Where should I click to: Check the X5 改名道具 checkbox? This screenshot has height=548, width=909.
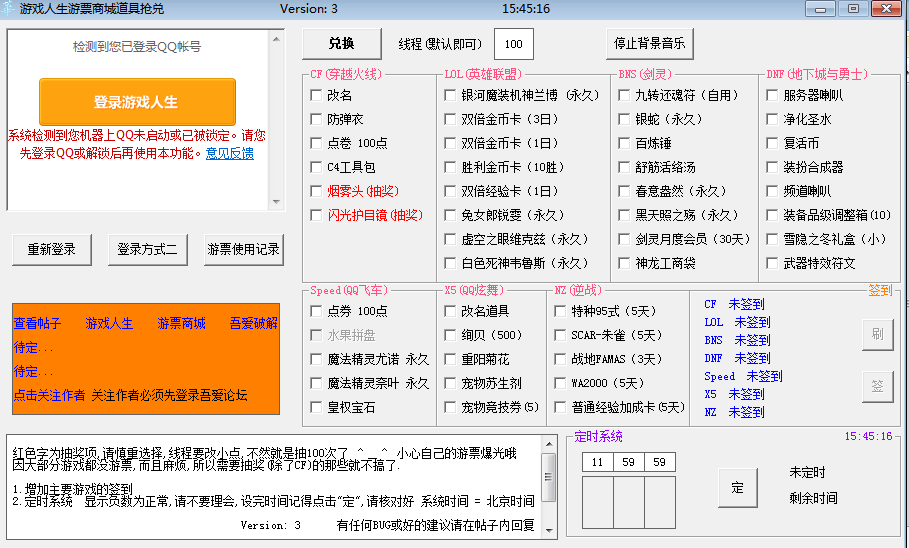click(x=450, y=311)
